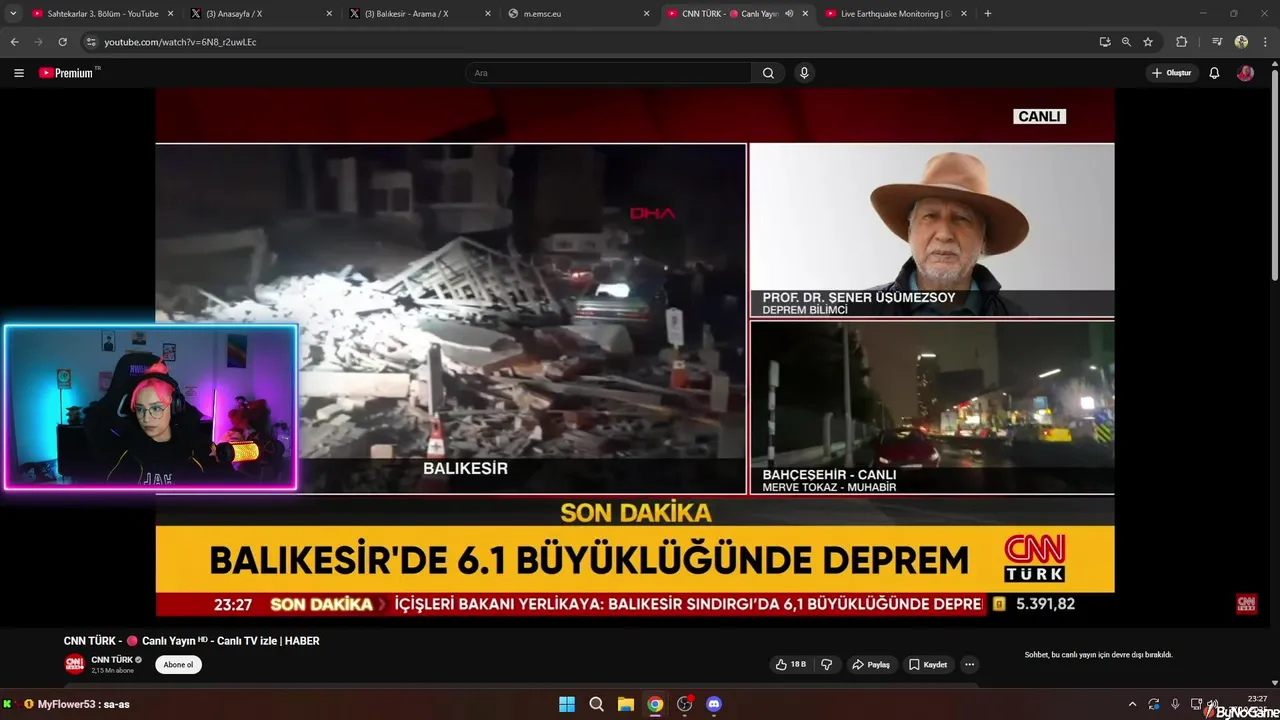The width and height of the screenshot is (1280, 720).
Task: Open Discord from taskbar
Action: (x=714, y=704)
